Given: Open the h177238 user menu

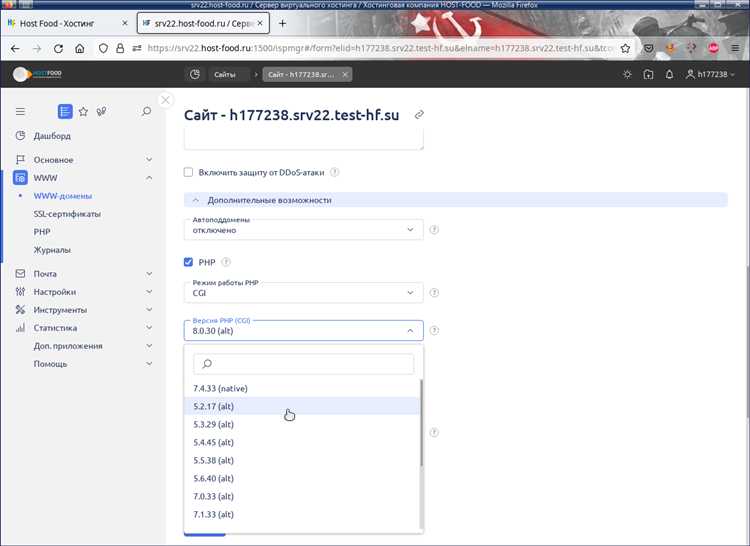Looking at the screenshot, I should click(x=710, y=74).
